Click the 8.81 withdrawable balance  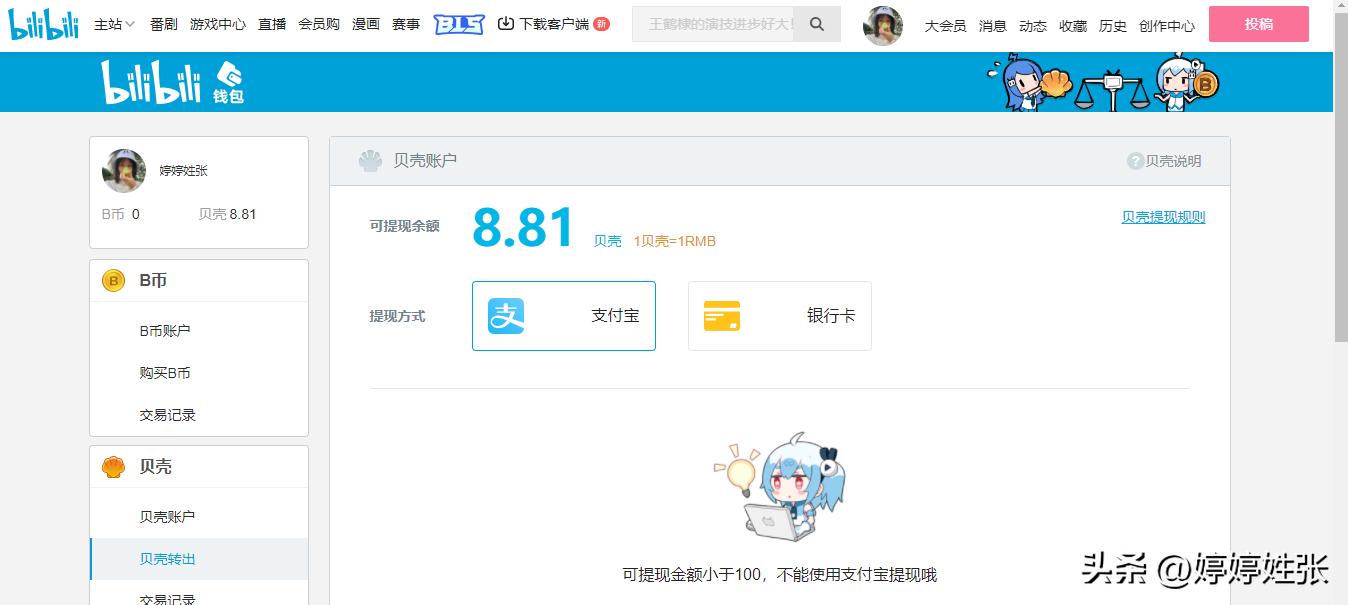click(x=524, y=228)
